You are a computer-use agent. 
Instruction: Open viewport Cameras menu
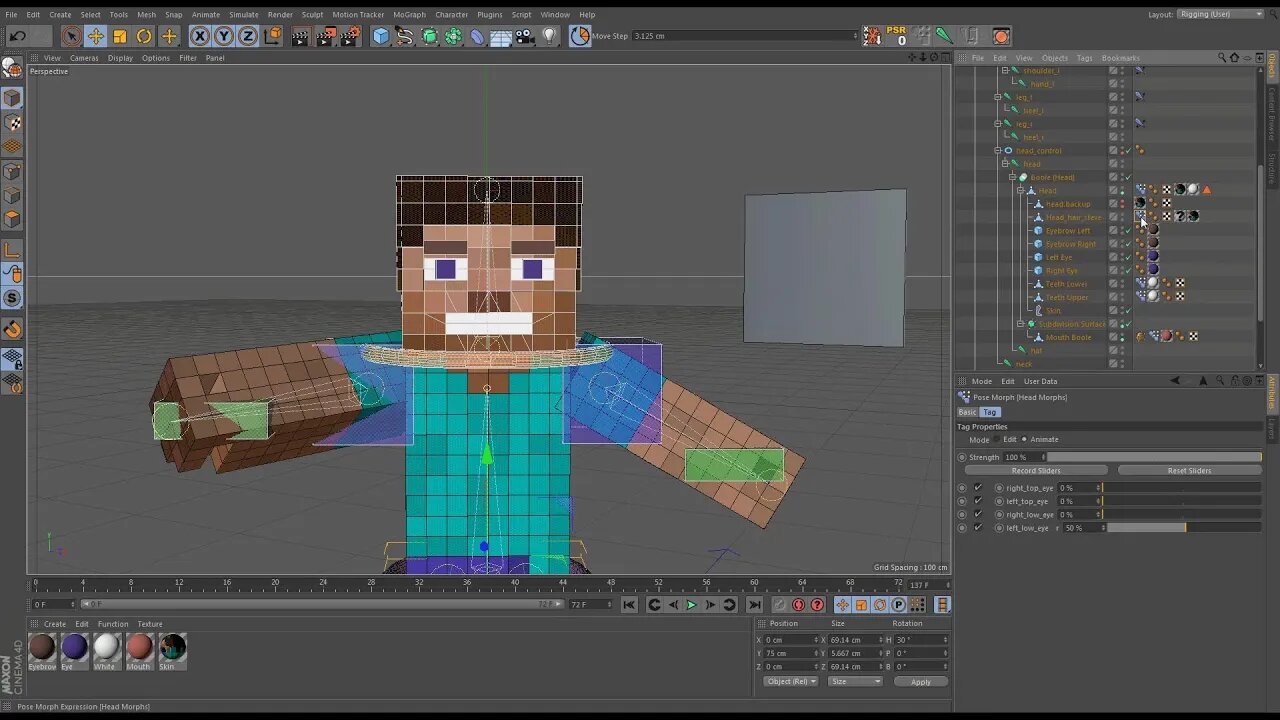(x=84, y=58)
